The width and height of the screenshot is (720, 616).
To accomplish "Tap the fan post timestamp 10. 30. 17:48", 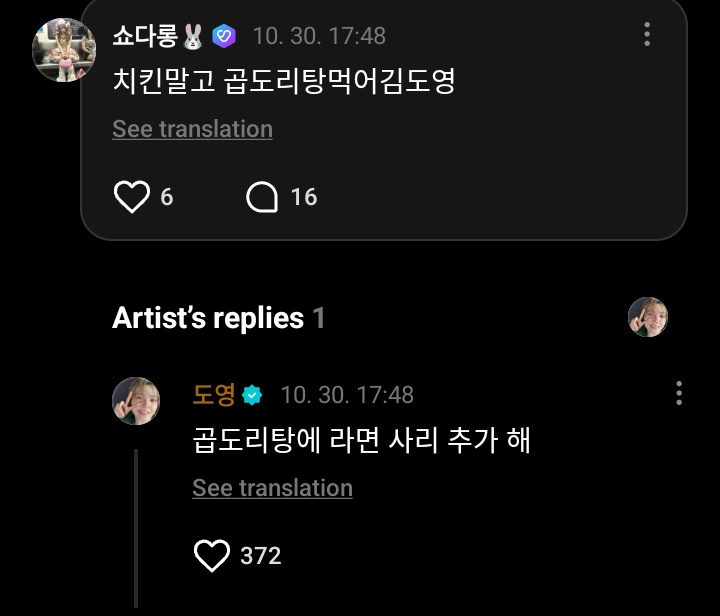I will pyautogui.click(x=319, y=36).
